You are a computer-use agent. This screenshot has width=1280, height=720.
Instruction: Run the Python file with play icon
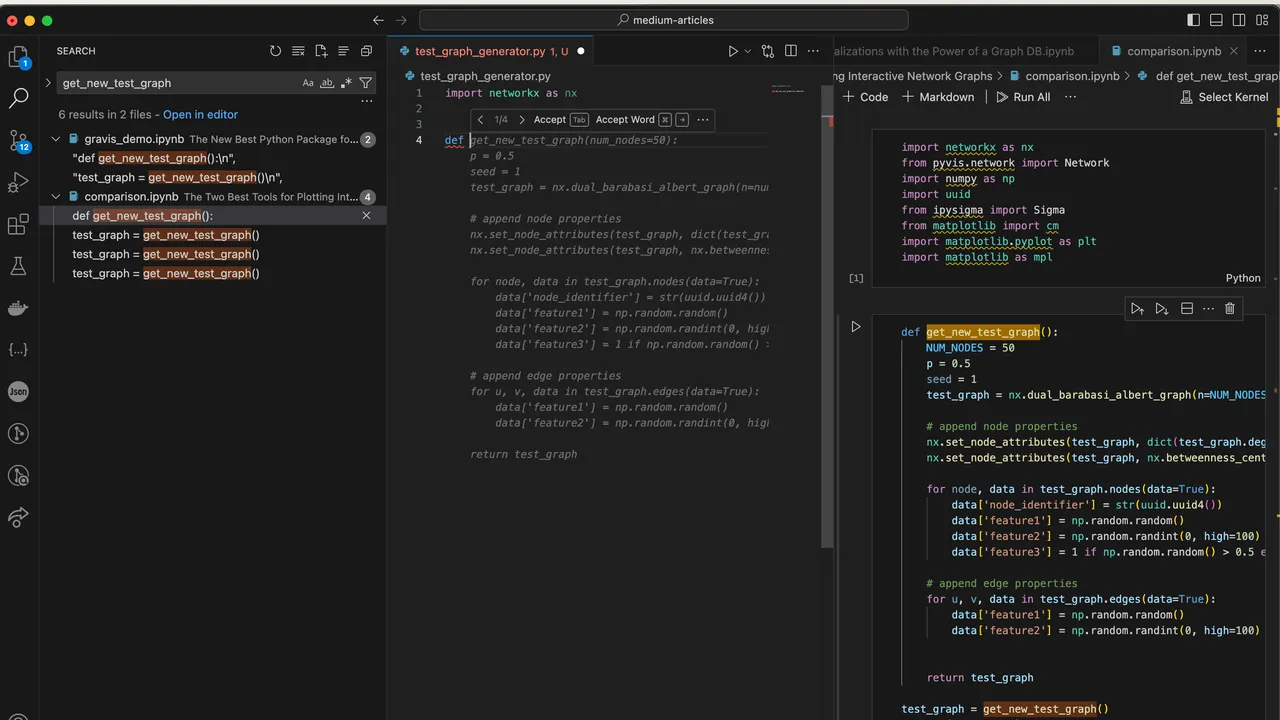tap(733, 51)
